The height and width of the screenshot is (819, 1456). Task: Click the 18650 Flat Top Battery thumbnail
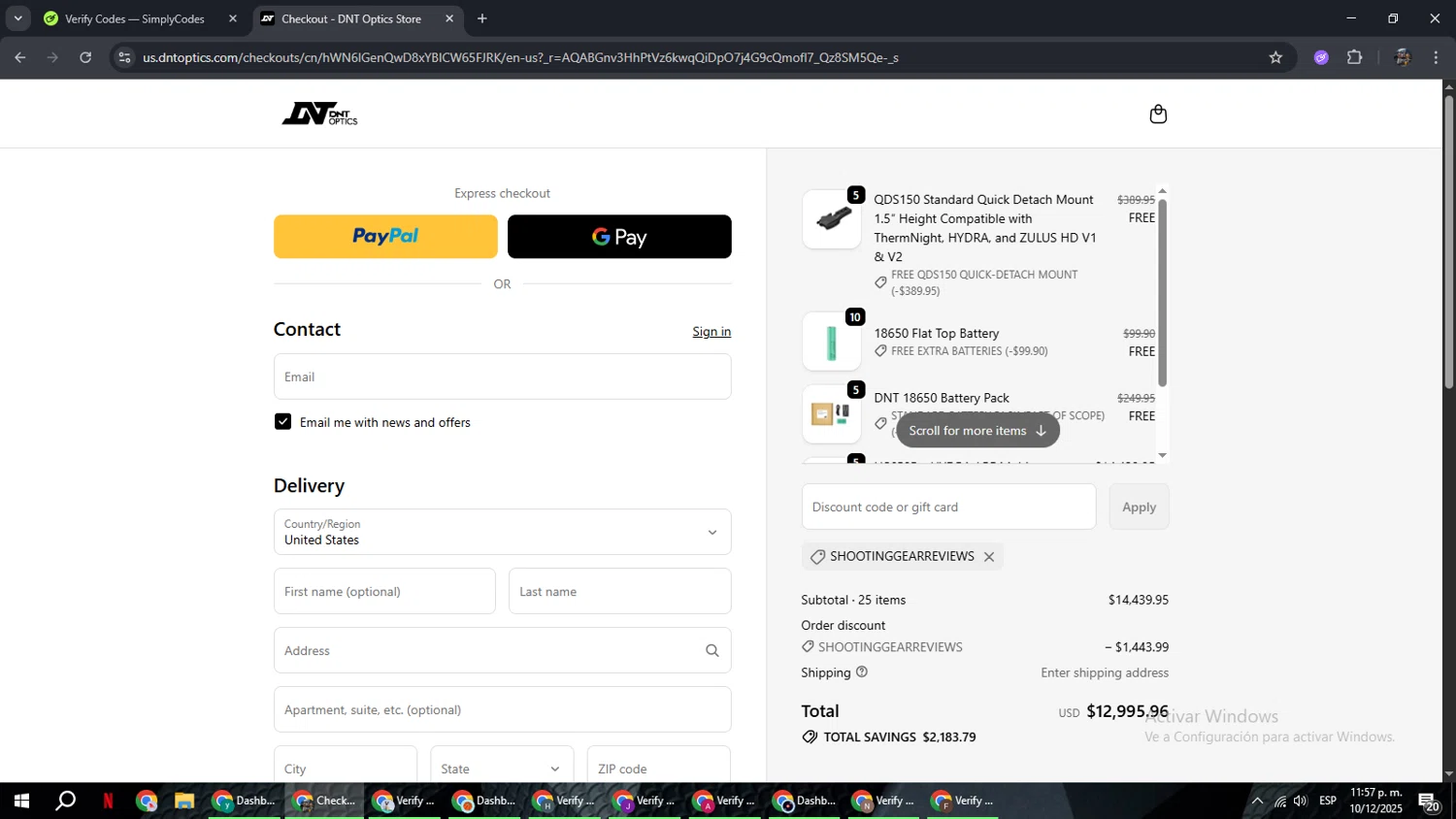pos(832,342)
